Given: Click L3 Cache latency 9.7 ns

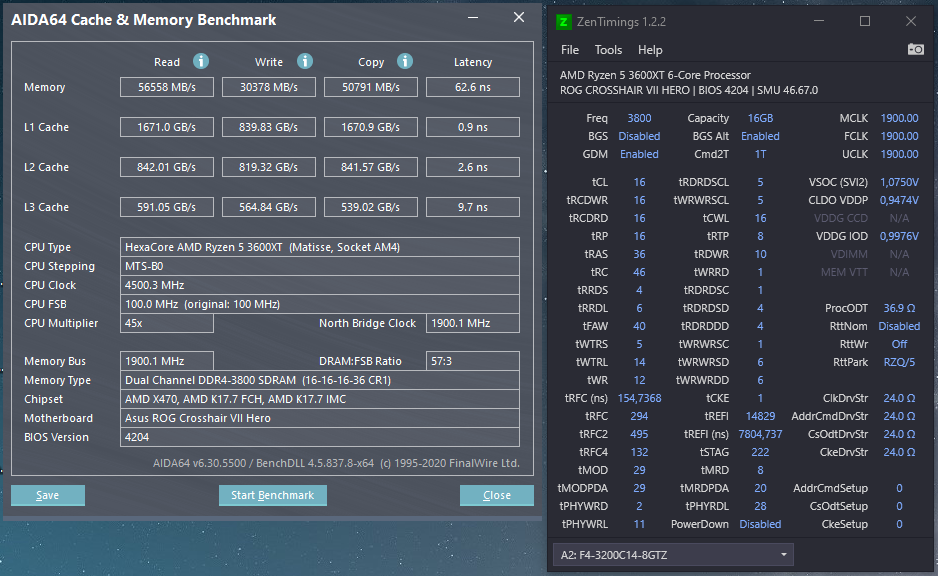Looking at the screenshot, I should (x=473, y=208).
